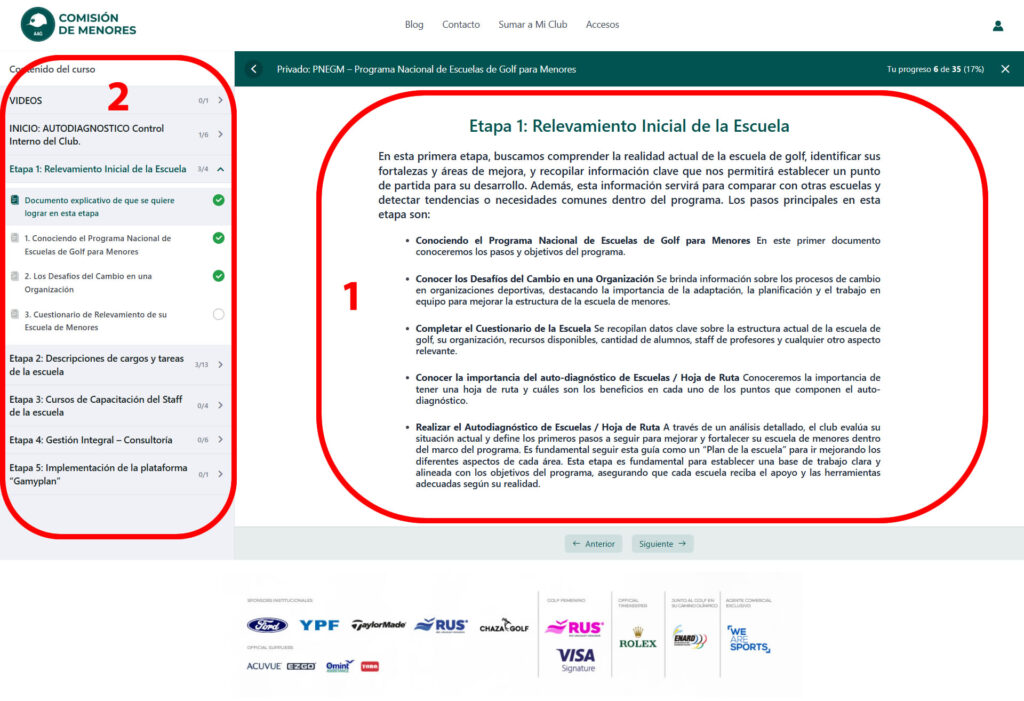Close the course view with X
Viewport: 1024px width, 701px height.
[x=1005, y=69]
